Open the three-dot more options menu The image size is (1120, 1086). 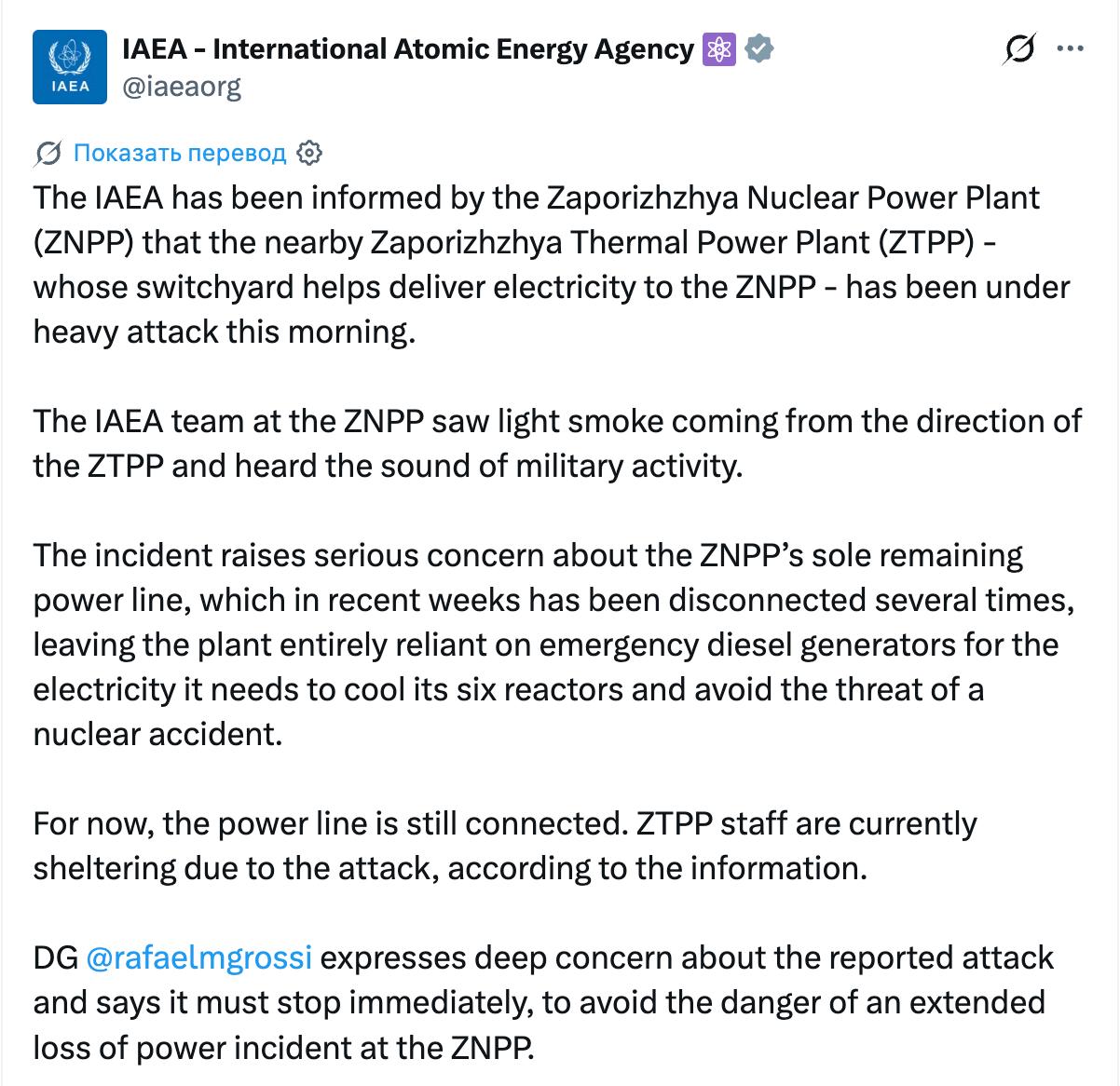click(x=1069, y=48)
